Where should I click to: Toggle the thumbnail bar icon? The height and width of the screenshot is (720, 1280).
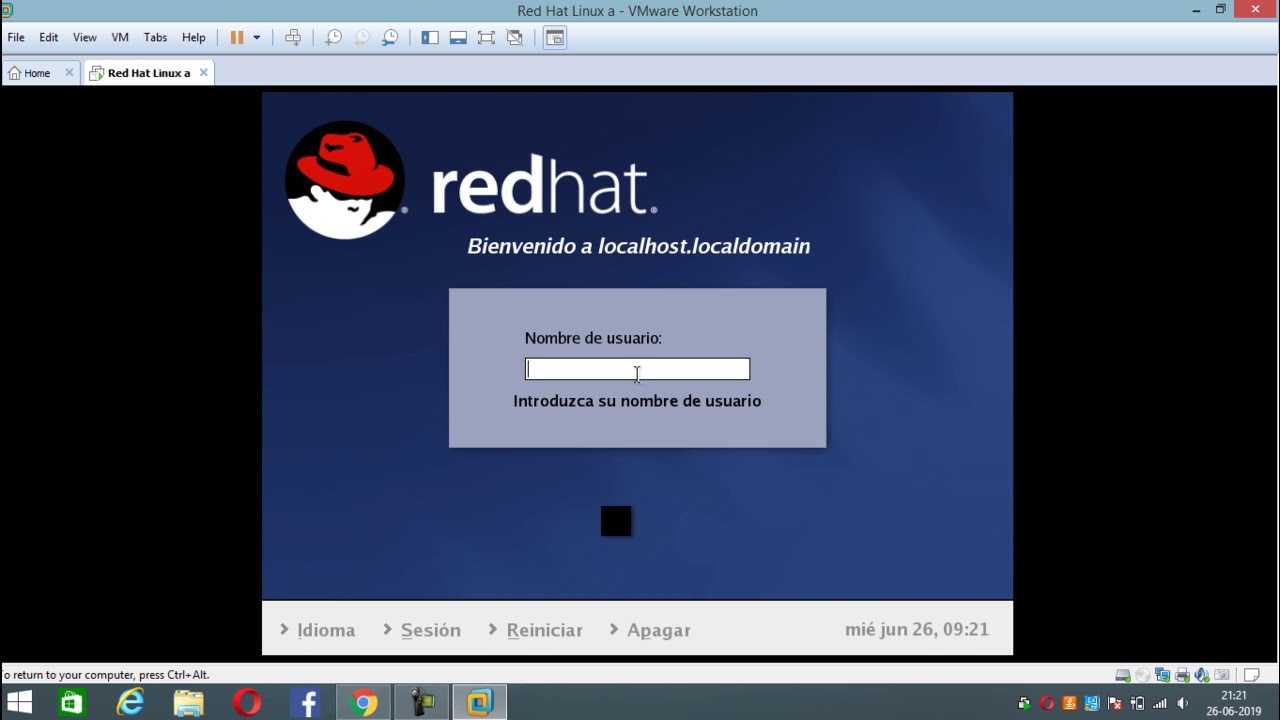point(458,37)
